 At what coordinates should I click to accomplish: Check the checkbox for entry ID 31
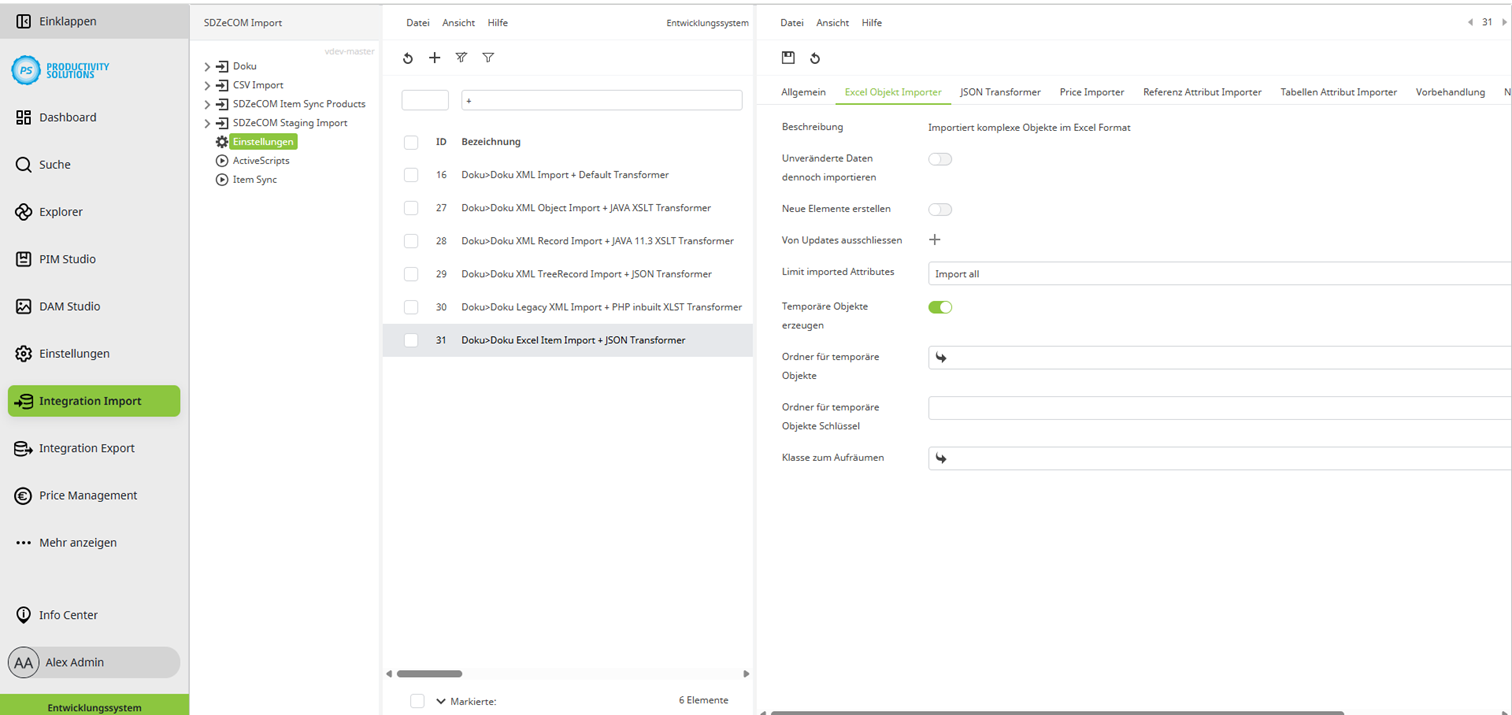pyautogui.click(x=410, y=340)
